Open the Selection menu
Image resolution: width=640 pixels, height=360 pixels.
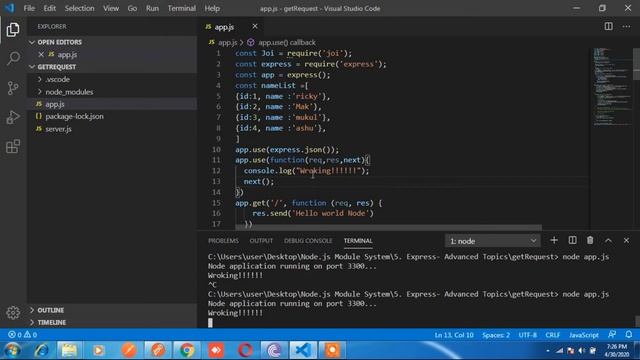tap(79, 8)
